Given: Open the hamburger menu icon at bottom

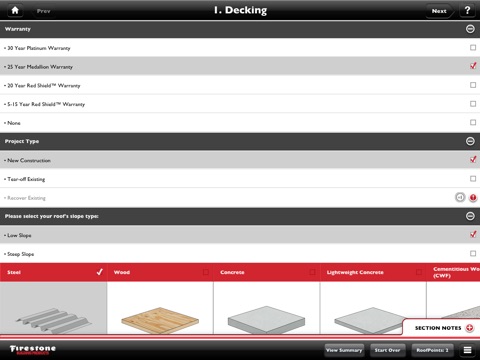Looking at the screenshot, I should pos(467,350).
